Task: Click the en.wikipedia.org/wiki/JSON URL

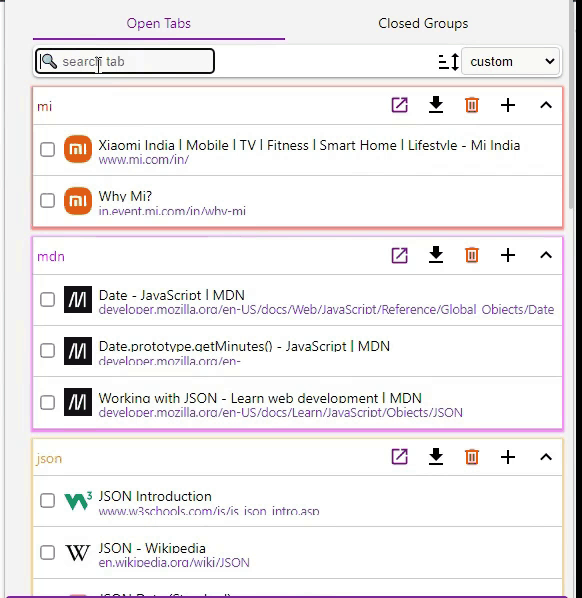Action: pos(174,563)
